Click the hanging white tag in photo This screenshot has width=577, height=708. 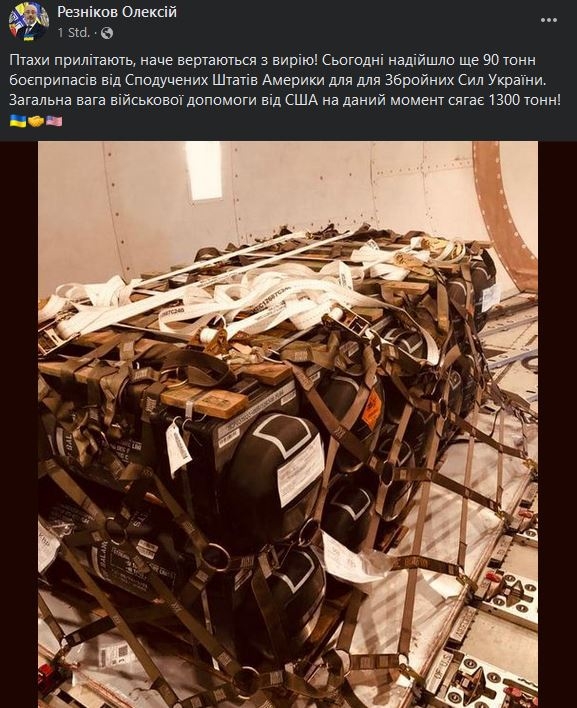click(178, 446)
